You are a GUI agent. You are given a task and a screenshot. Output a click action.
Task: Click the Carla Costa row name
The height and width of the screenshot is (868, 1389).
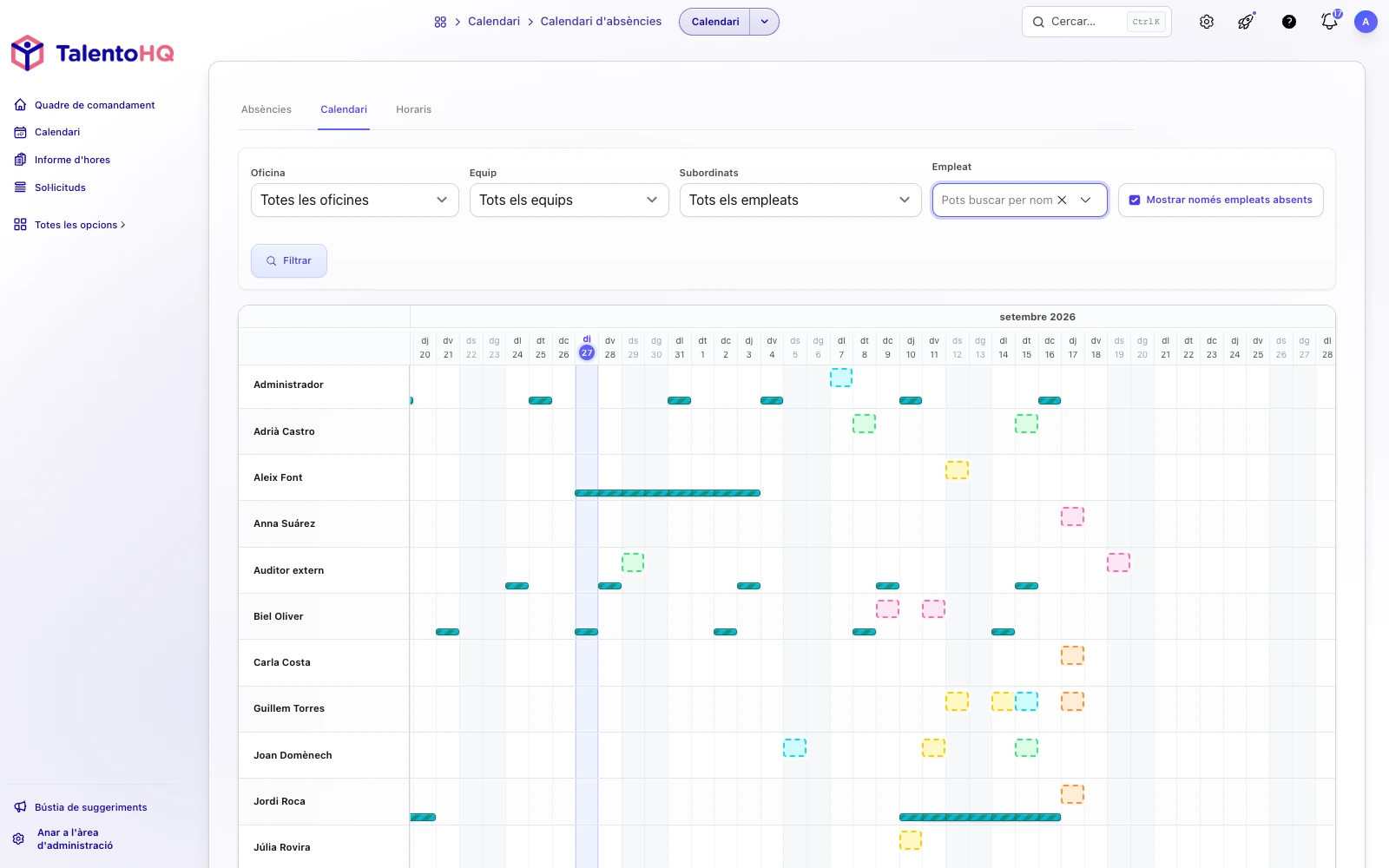tap(281, 662)
